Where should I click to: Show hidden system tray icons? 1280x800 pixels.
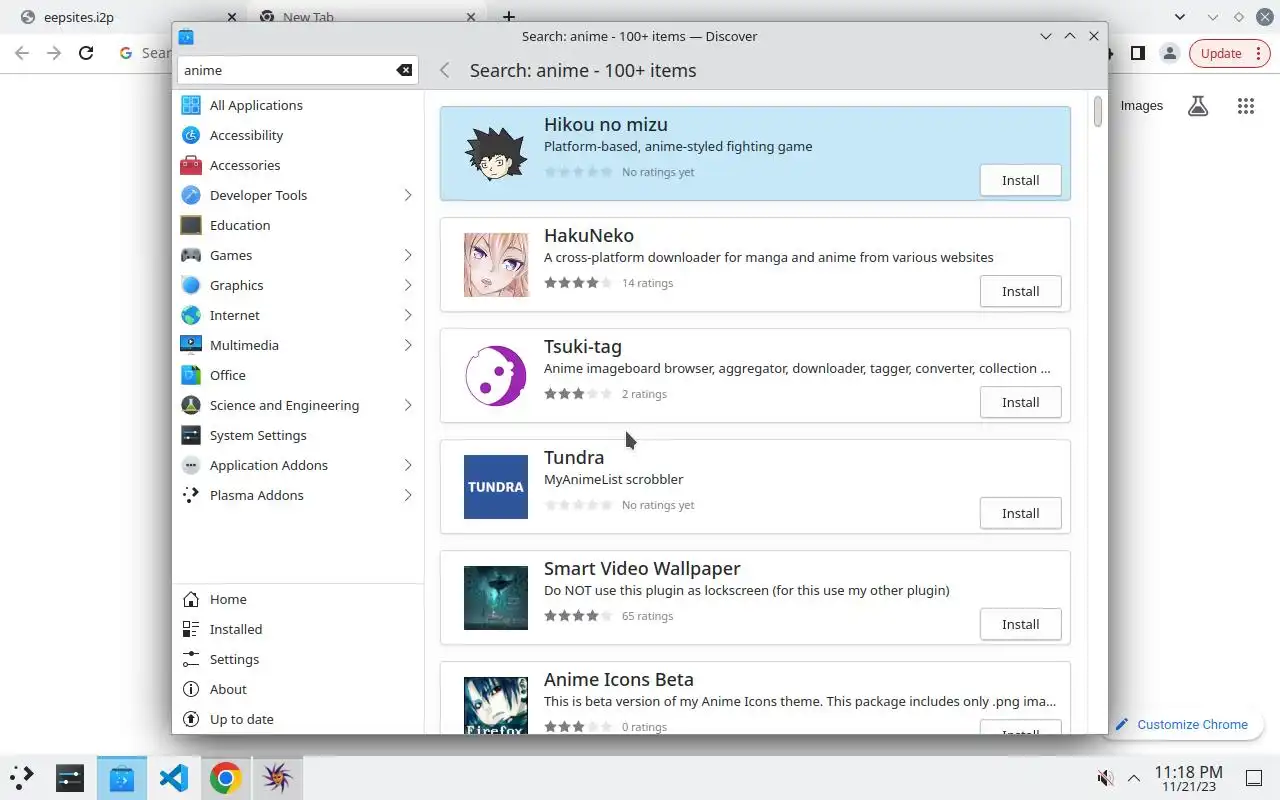[1134, 778]
